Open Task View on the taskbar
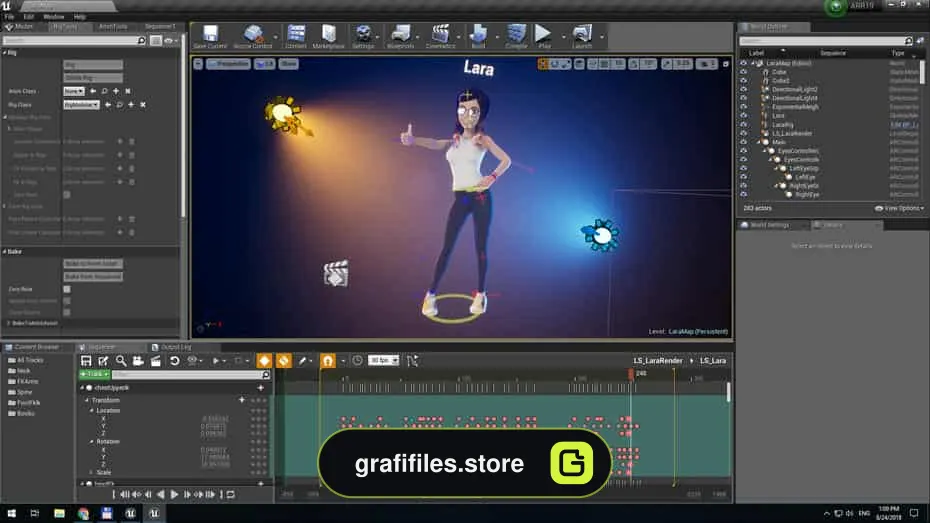The height and width of the screenshot is (523, 930). pyautogui.click(x=34, y=514)
